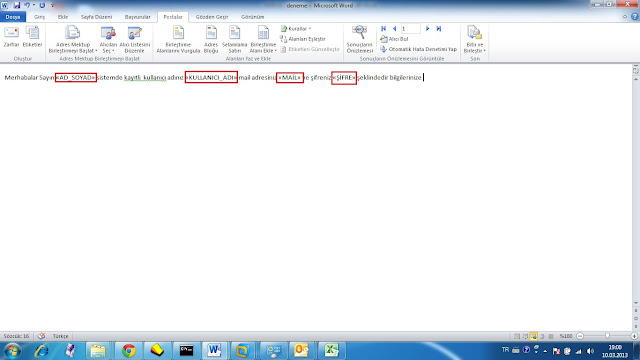Screen dimensions: 640x360
Task: Click the vertical scrollbar down arrow
Action: [x=636, y=303]
